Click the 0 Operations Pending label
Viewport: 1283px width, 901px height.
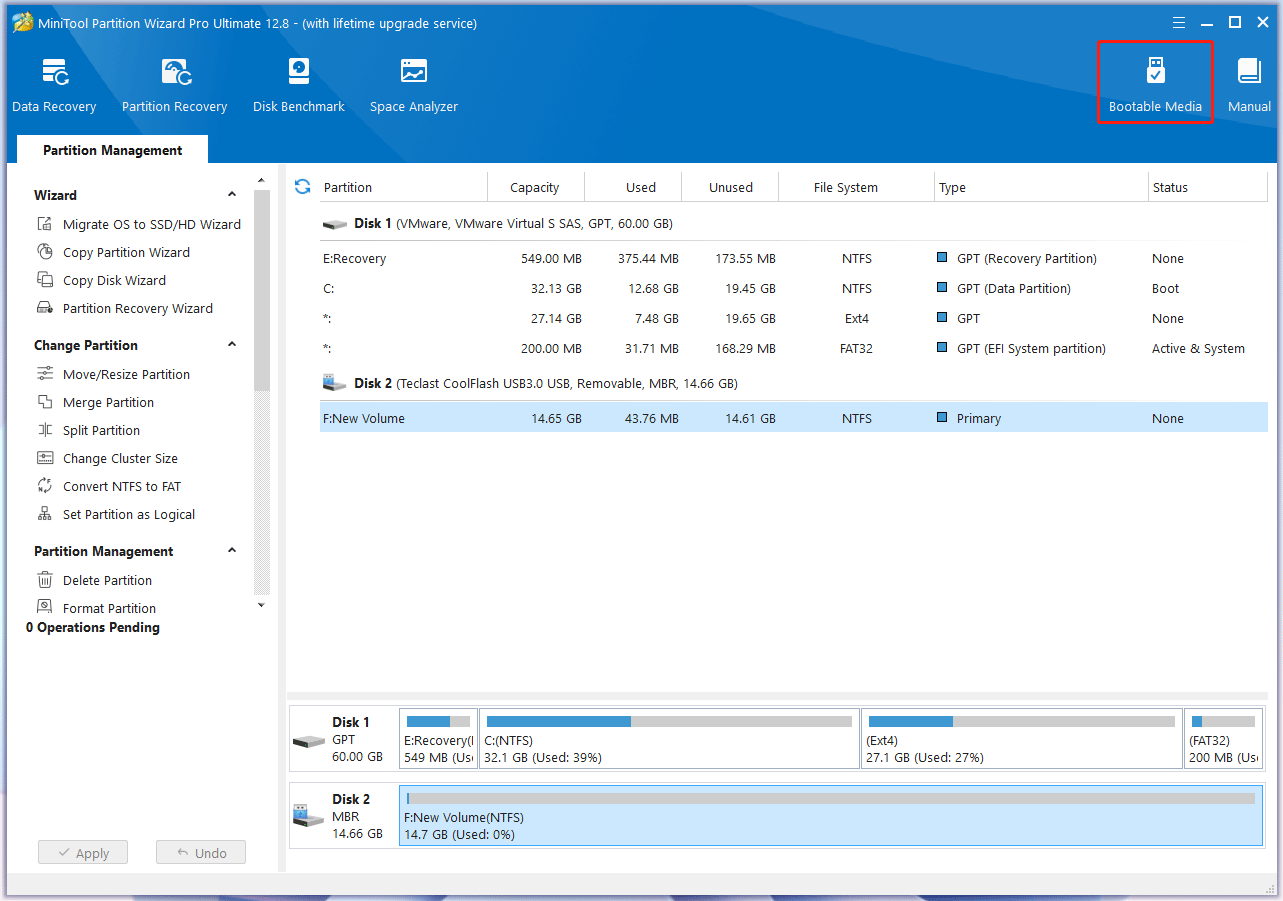pyautogui.click(x=93, y=627)
